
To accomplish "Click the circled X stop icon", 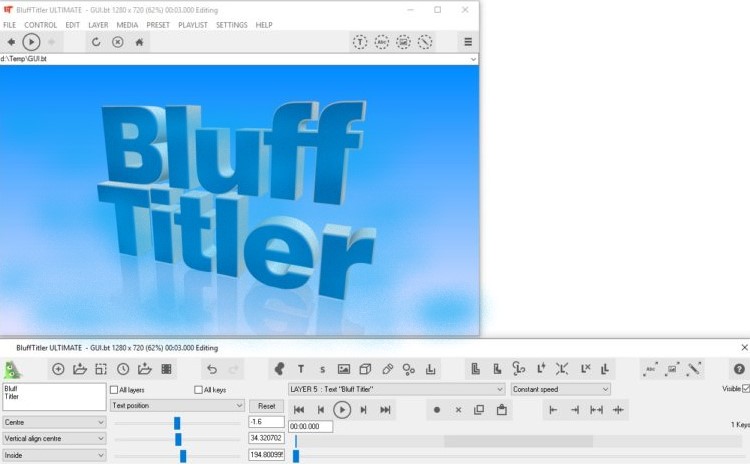I will click(118, 42).
